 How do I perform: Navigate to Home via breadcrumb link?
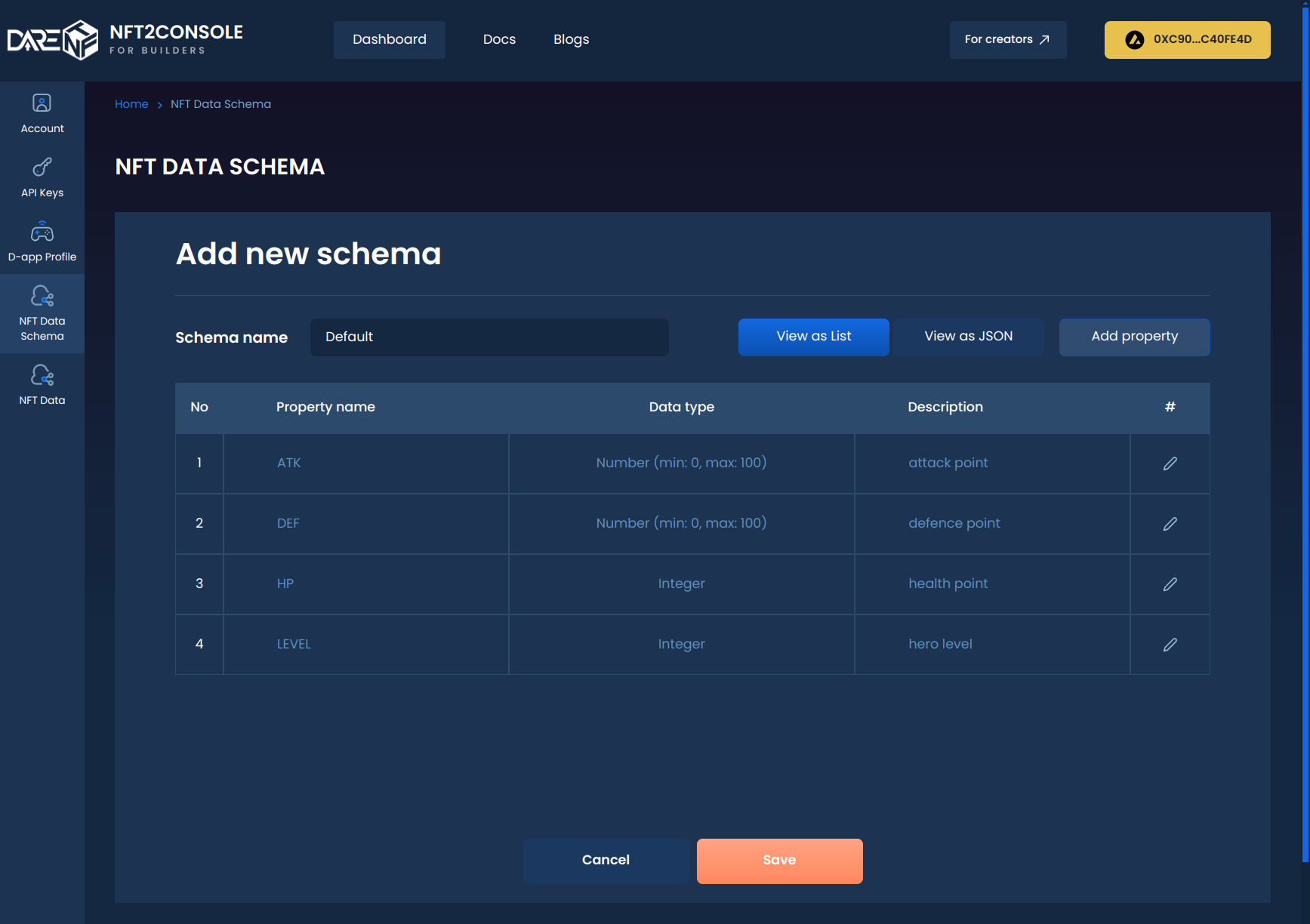point(131,103)
